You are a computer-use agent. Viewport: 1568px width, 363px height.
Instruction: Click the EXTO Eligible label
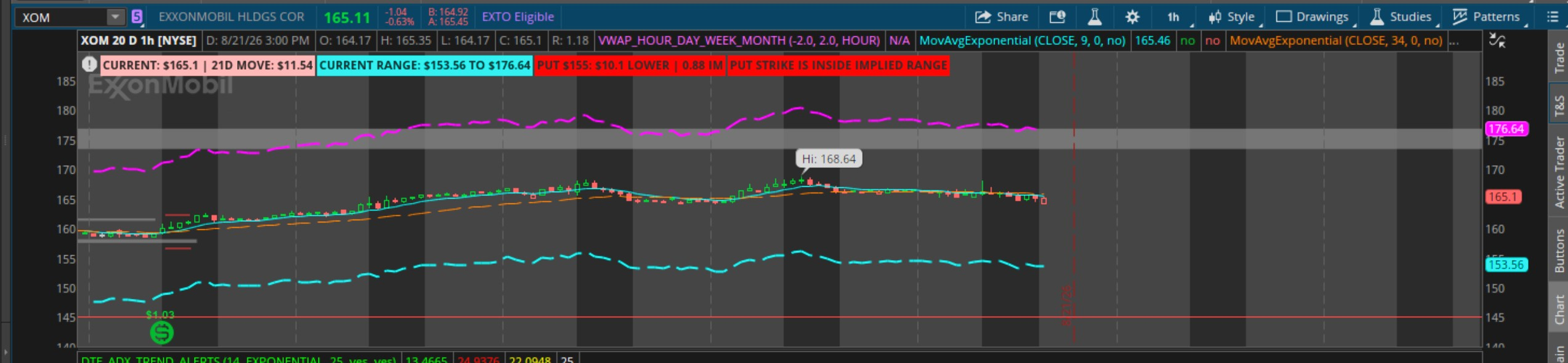[517, 17]
